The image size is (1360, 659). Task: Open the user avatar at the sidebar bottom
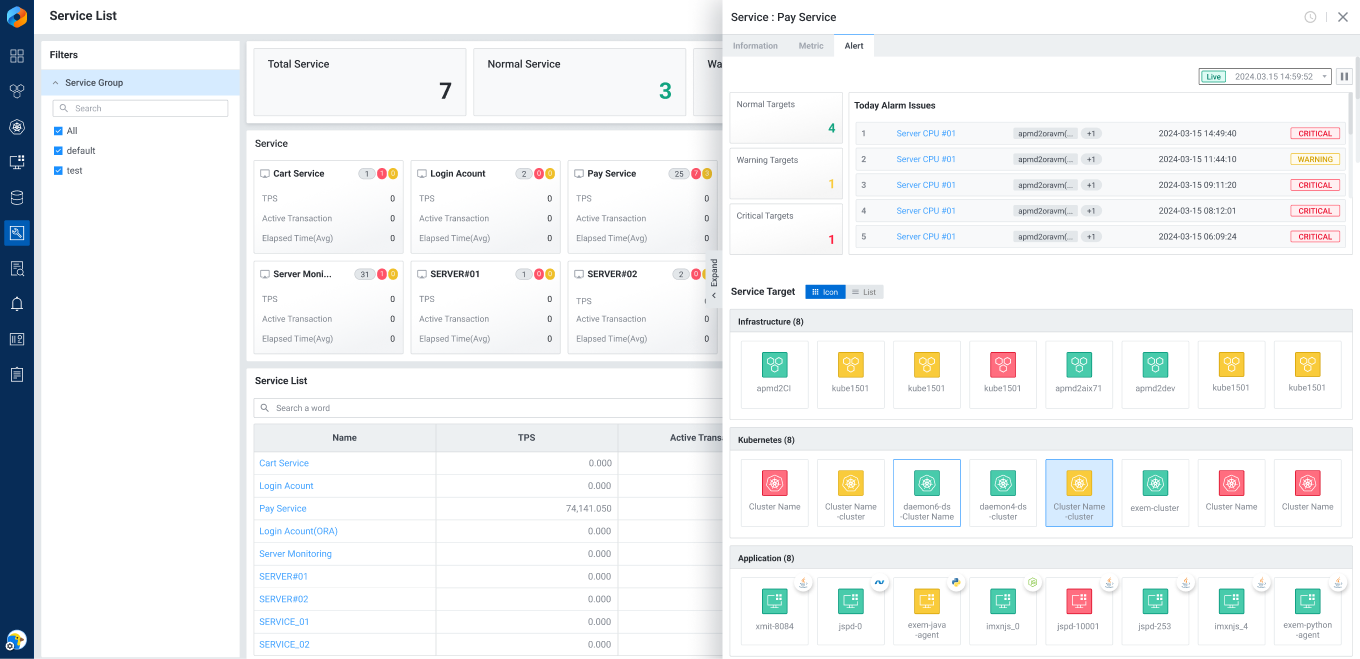(16, 640)
